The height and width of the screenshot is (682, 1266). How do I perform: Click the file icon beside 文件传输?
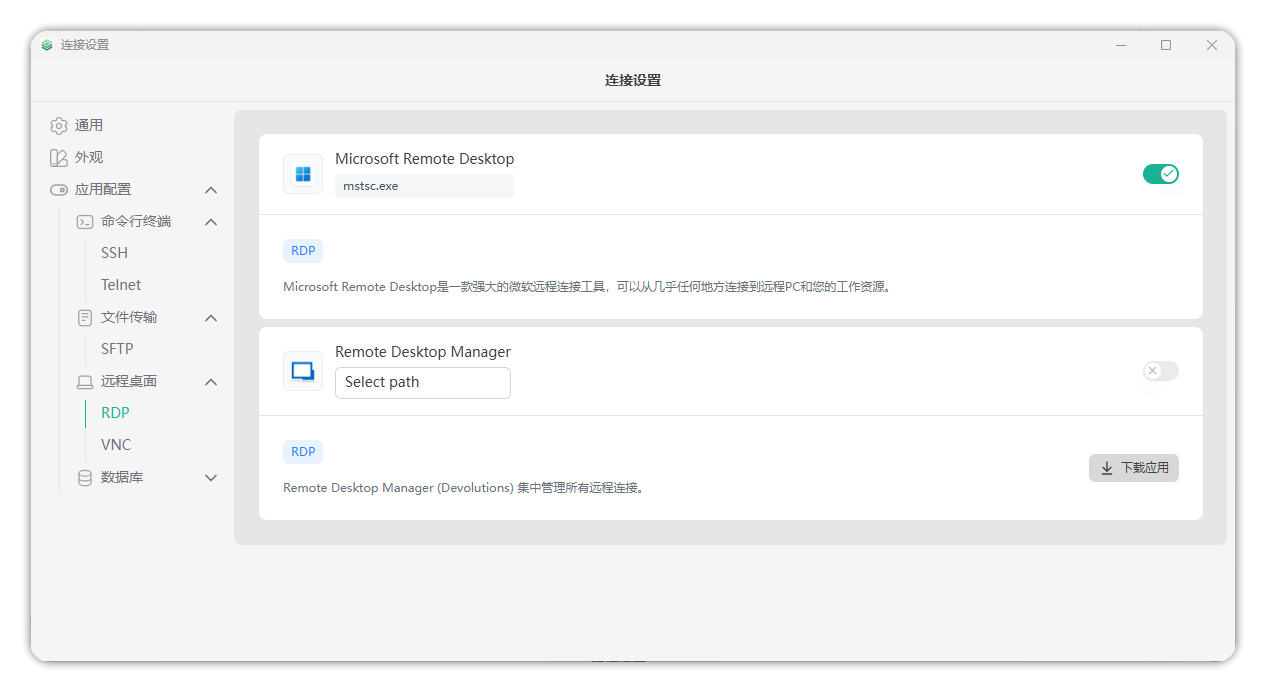click(x=85, y=318)
